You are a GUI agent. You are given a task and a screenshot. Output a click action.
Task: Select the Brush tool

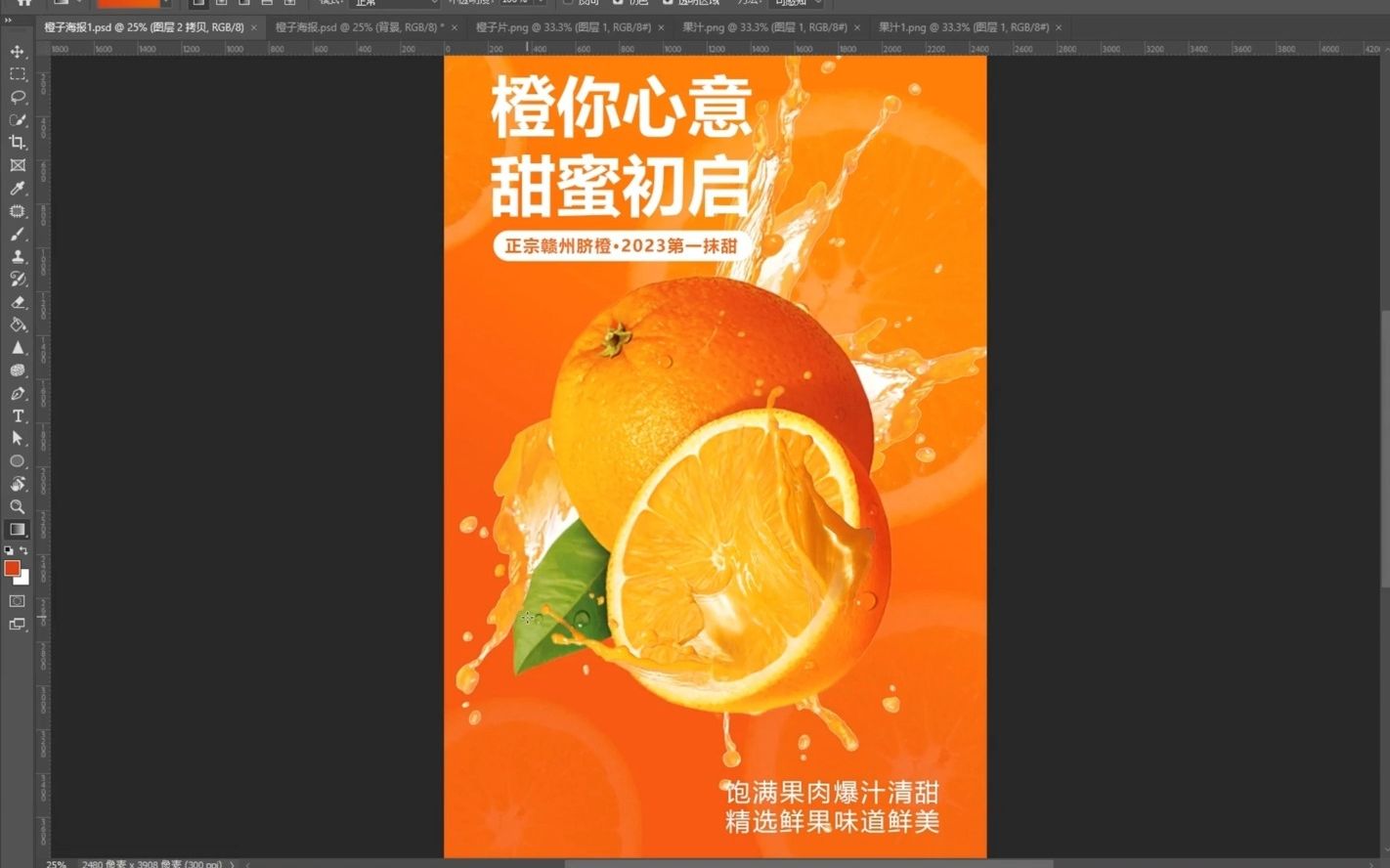click(x=18, y=234)
